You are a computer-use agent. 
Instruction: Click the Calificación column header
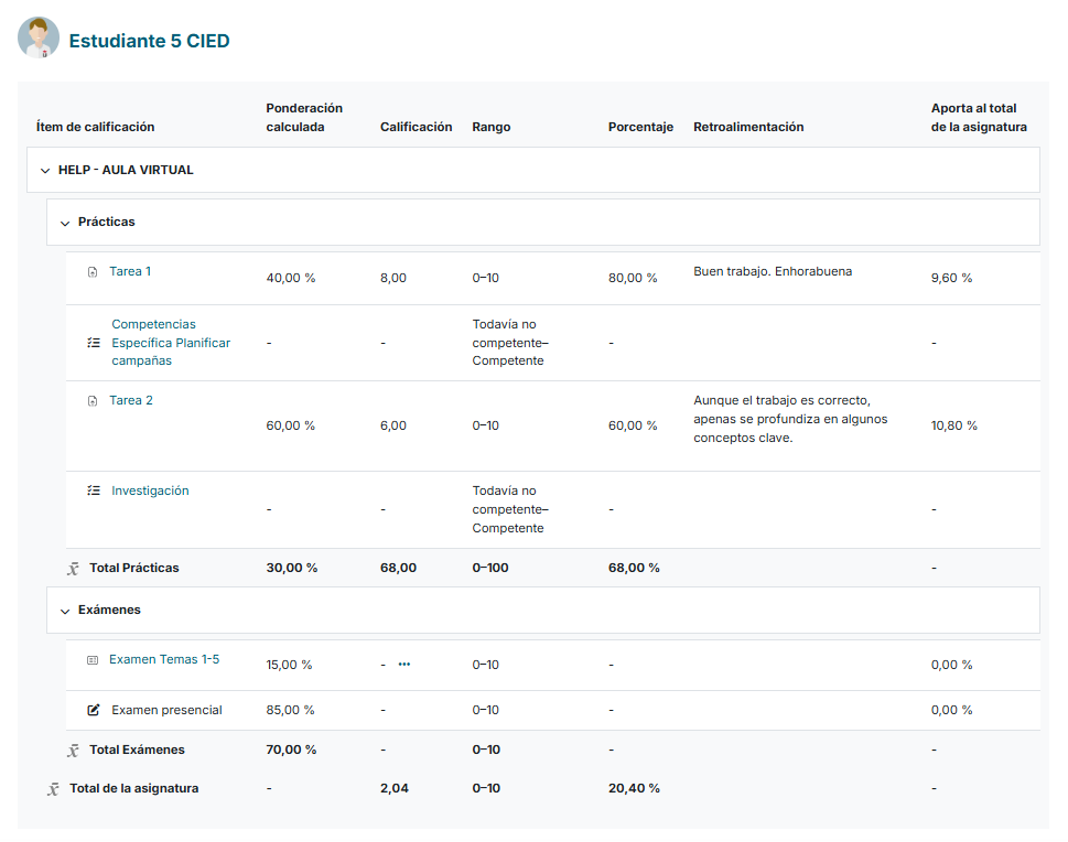(x=416, y=127)
